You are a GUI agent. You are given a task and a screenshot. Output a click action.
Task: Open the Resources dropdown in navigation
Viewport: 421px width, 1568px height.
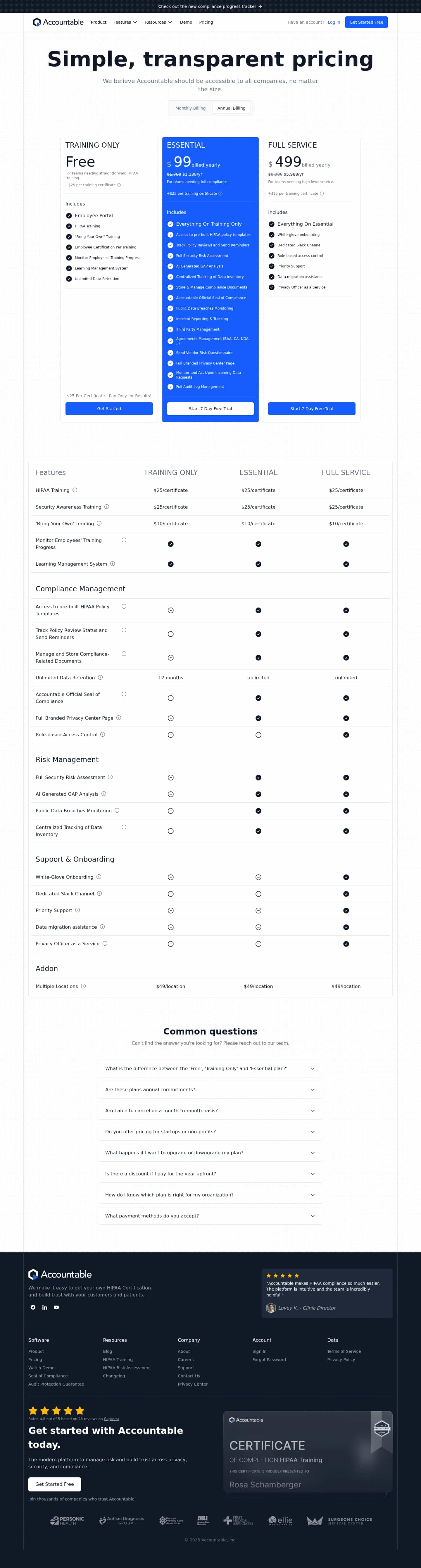point(158,23)
